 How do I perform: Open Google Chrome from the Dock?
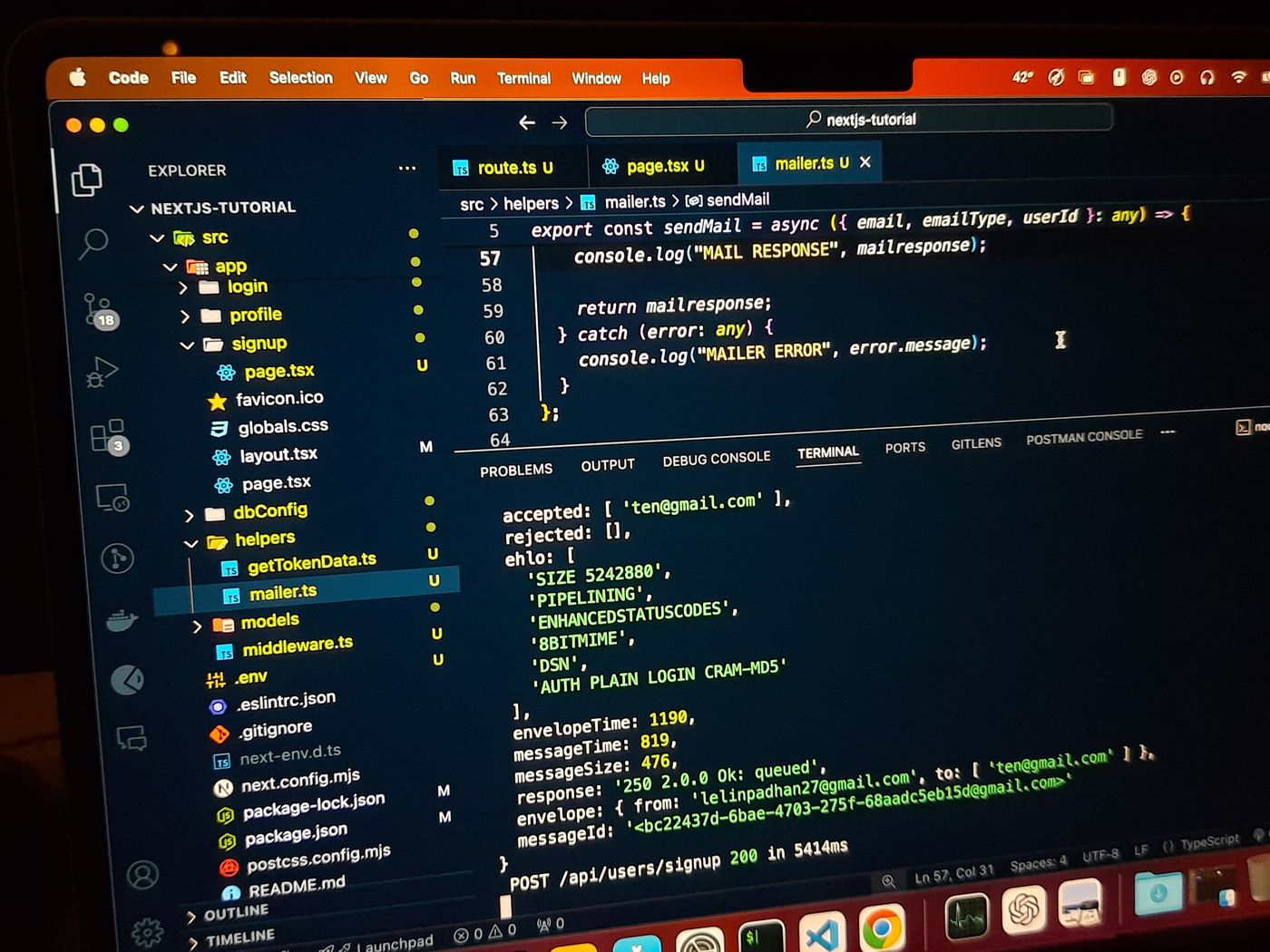point(882,928)
